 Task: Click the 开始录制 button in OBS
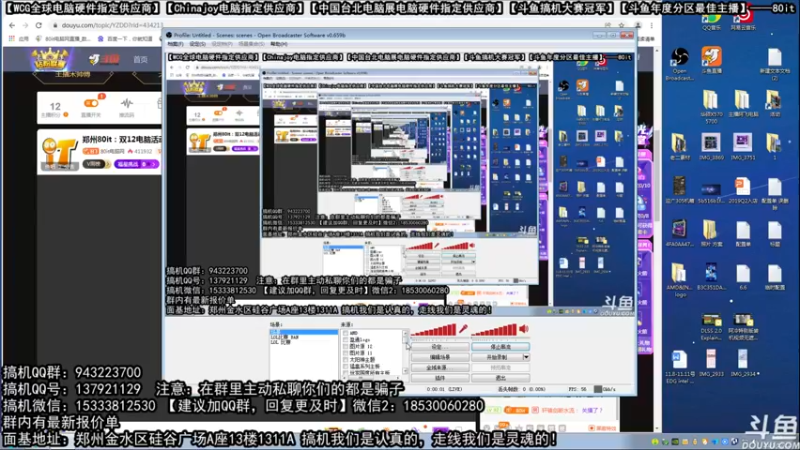[x=497, y=357]
